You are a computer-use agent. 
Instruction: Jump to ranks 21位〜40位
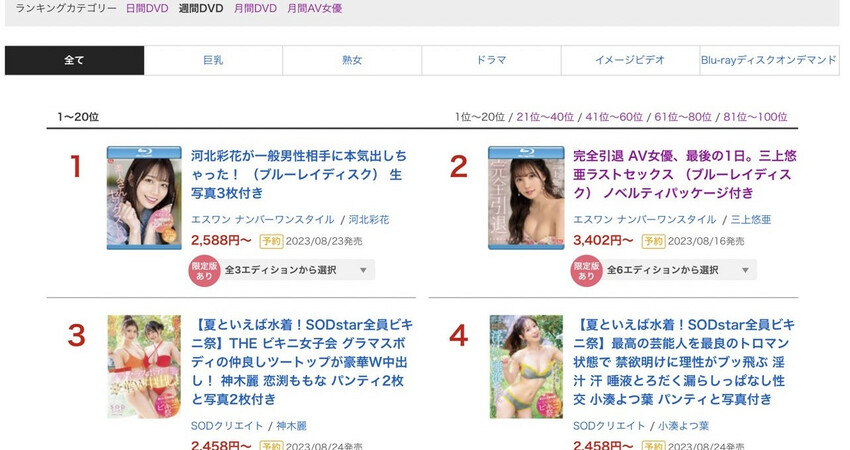point(545,117)
